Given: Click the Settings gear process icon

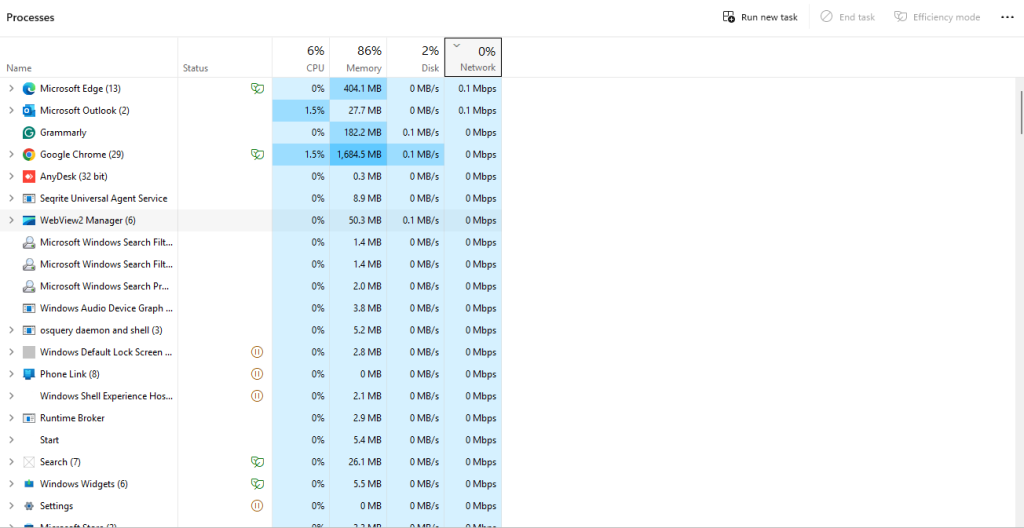Looking at the screenshot, I should (x=29, y=506).
